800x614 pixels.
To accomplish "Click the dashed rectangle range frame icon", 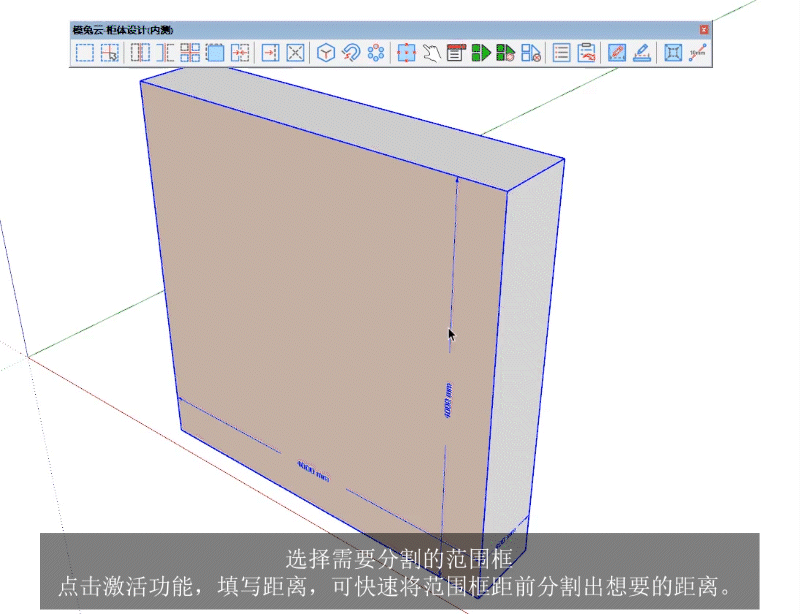I will click(85, 53).
